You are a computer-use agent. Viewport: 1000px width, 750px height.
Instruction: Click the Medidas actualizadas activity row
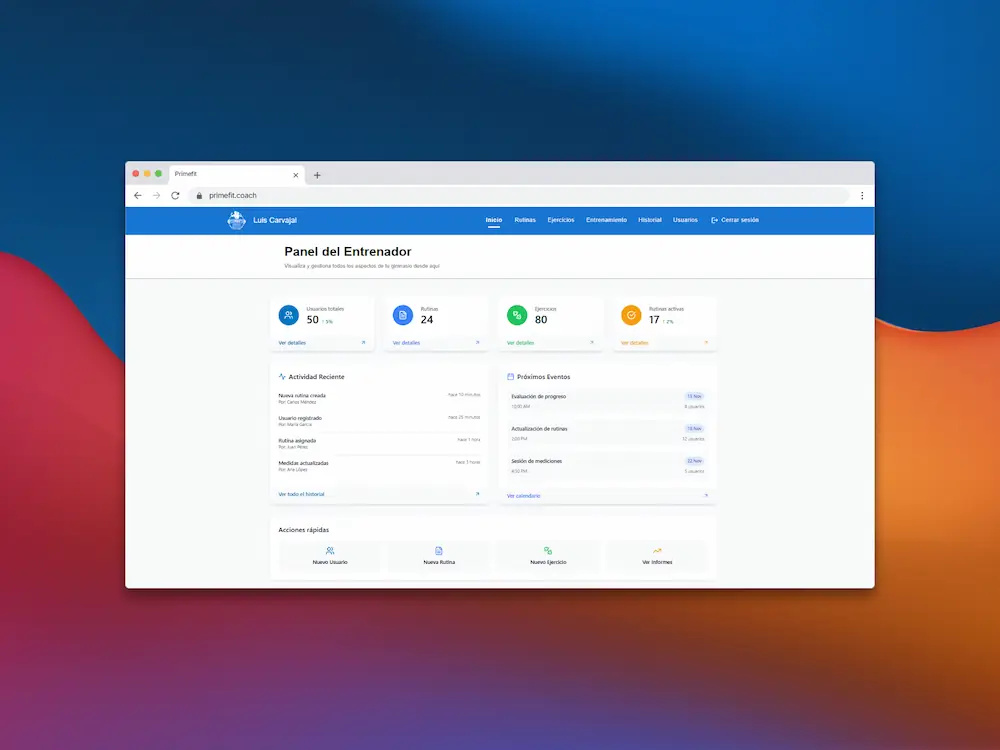pyautogui.click(x=379, y=466)
